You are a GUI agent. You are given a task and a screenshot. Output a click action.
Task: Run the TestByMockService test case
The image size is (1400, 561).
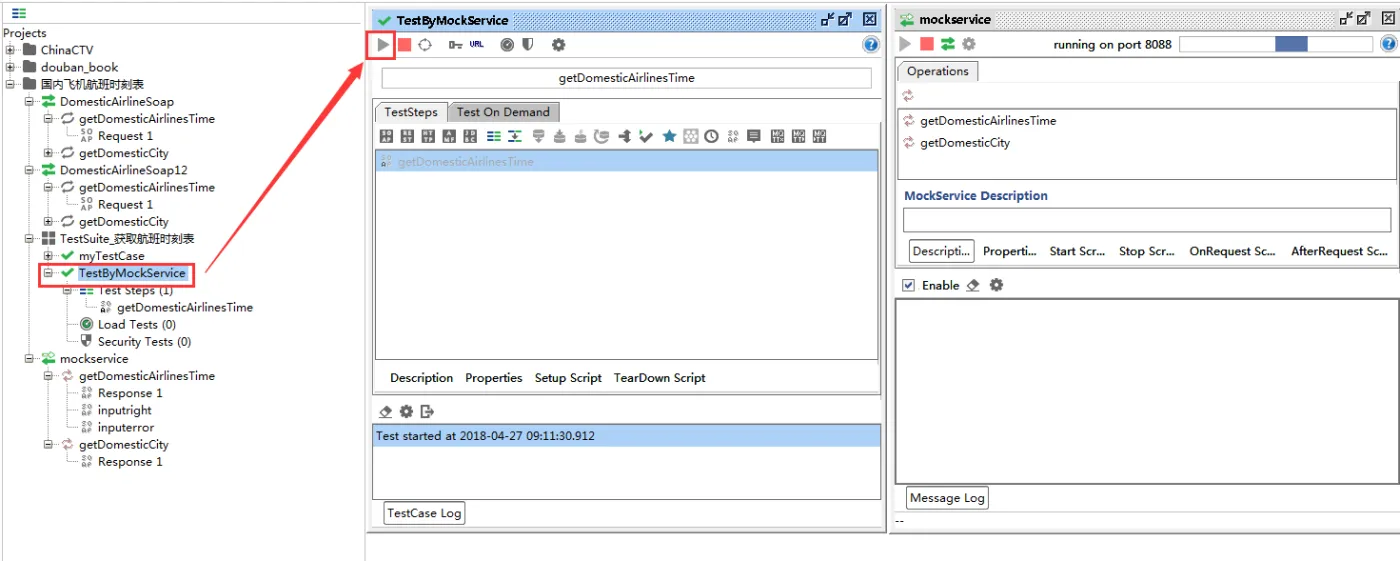coord(383,45)
